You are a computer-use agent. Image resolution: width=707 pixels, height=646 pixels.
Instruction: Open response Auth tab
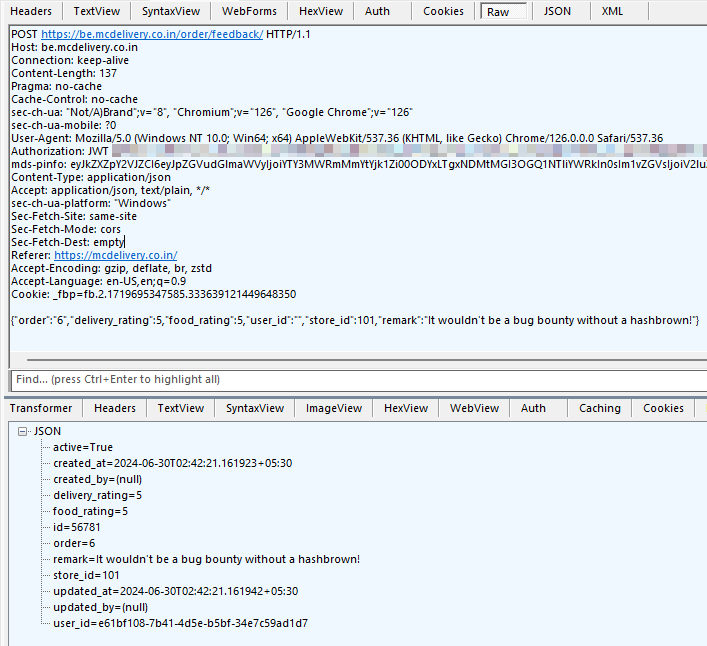click(x=533, y=408)
